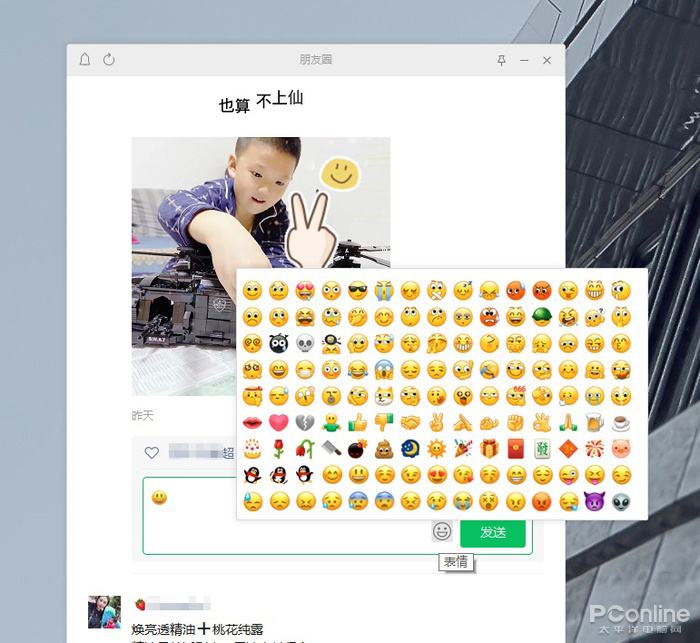Pin the Moments window on top
The width and height of the screenshot is (700, 643).
(501, 60)
